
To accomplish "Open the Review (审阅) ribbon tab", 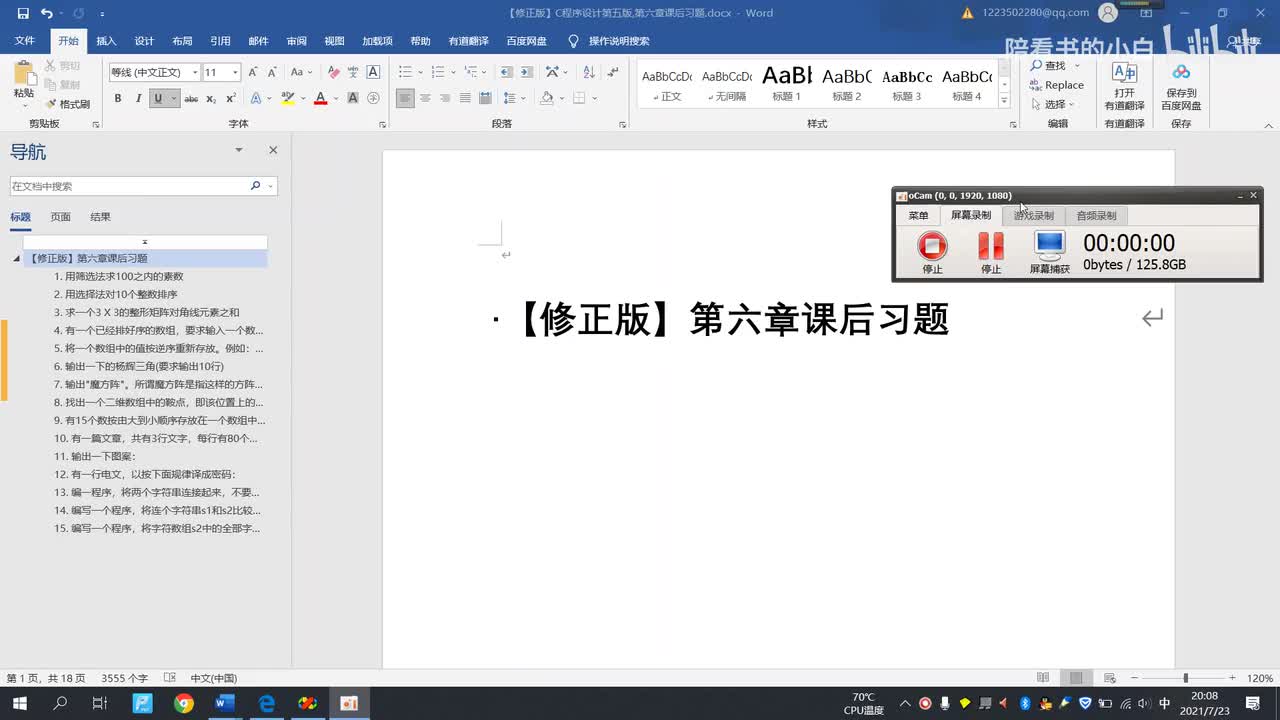I will click(296, 41).
